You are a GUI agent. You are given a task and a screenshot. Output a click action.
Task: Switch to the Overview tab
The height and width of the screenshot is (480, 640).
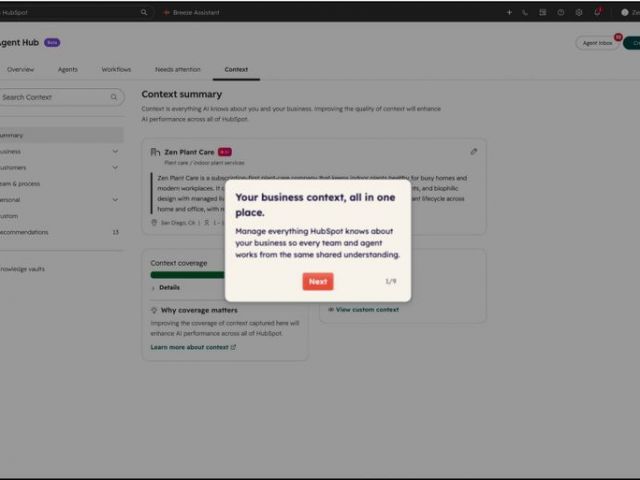20,69
